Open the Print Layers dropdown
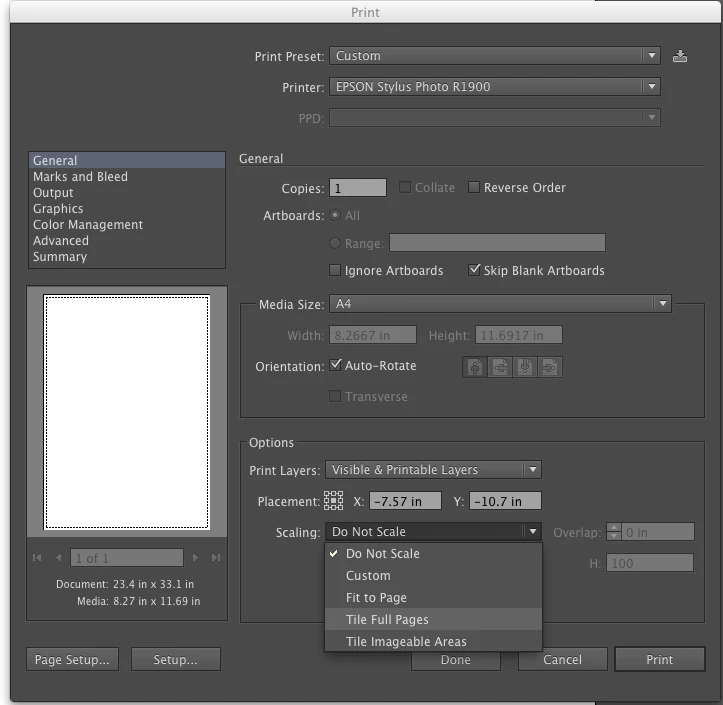This screenshot has height=705, width=723. tap(433, 470)
